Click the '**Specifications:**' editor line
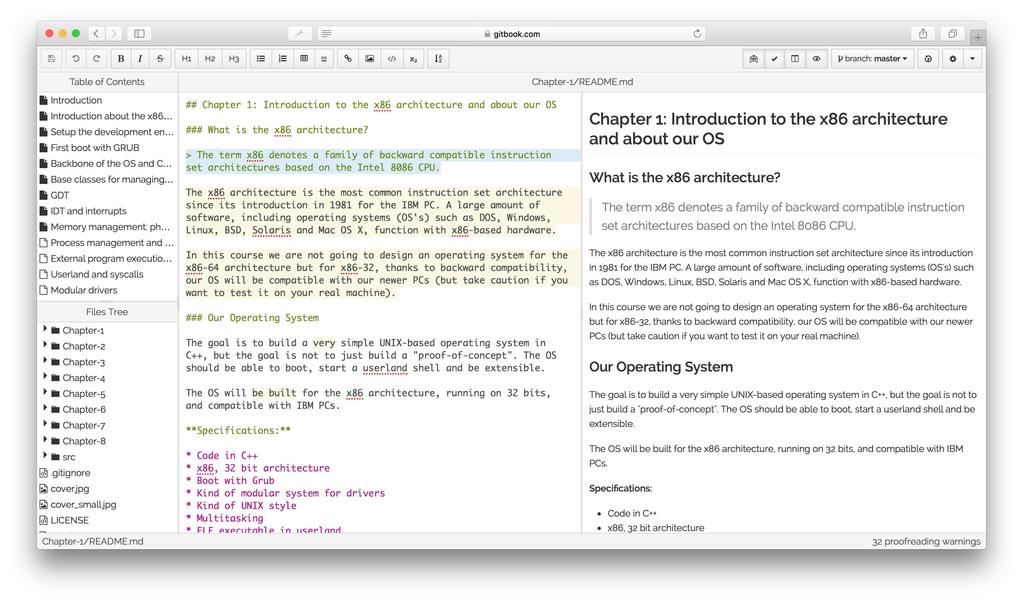 click(x=238, y=430)
